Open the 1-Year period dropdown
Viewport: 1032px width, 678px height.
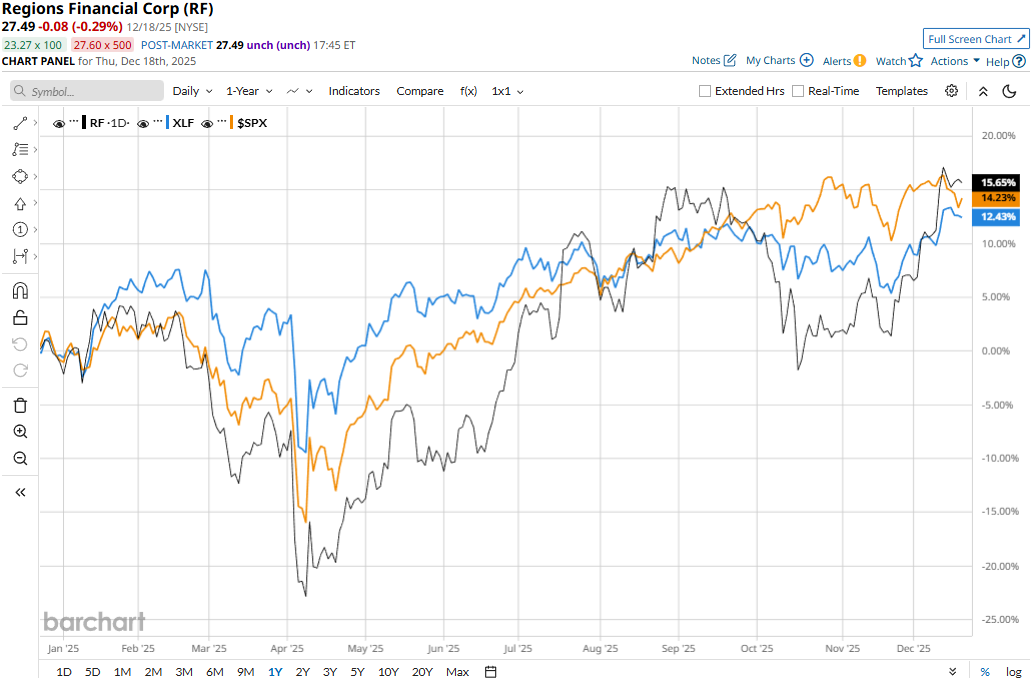[249, 91]
